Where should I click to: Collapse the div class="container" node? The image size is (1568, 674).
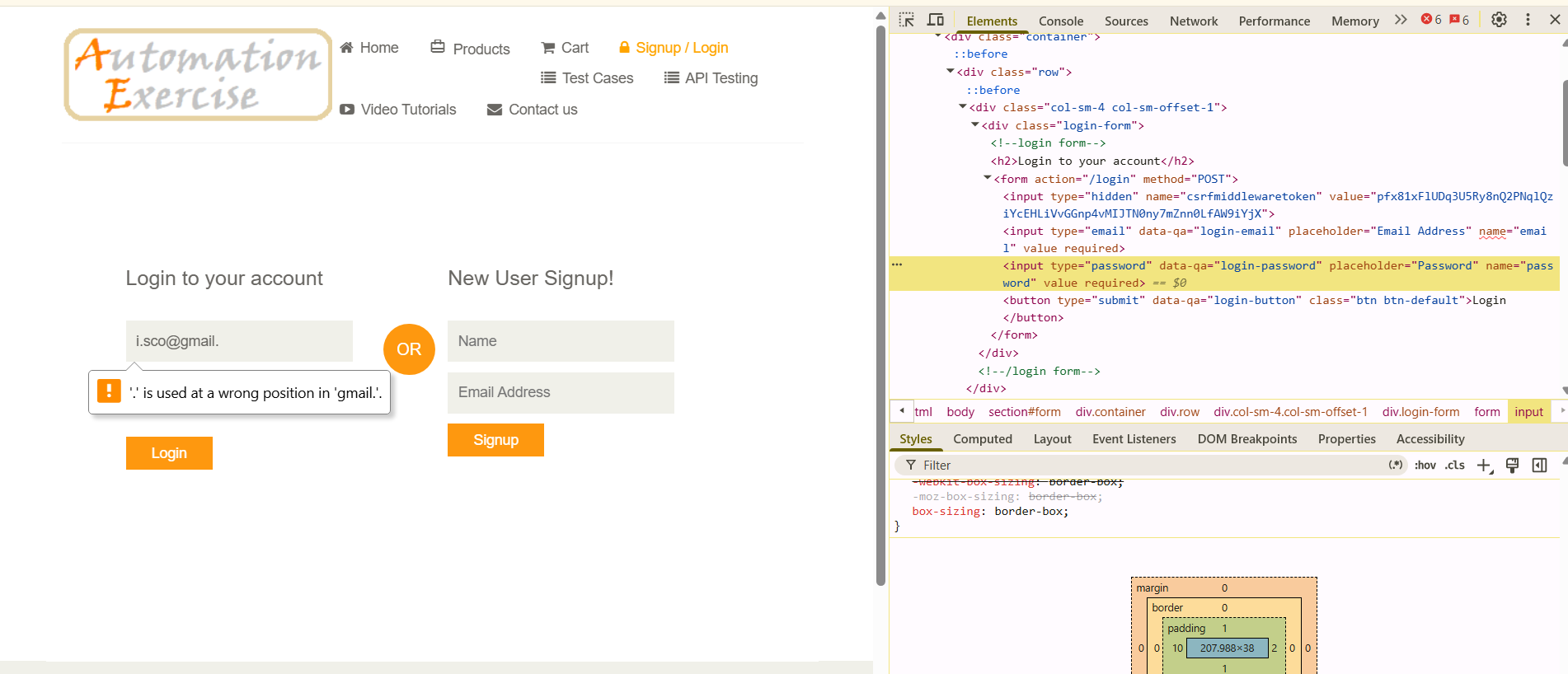point(938,36)
